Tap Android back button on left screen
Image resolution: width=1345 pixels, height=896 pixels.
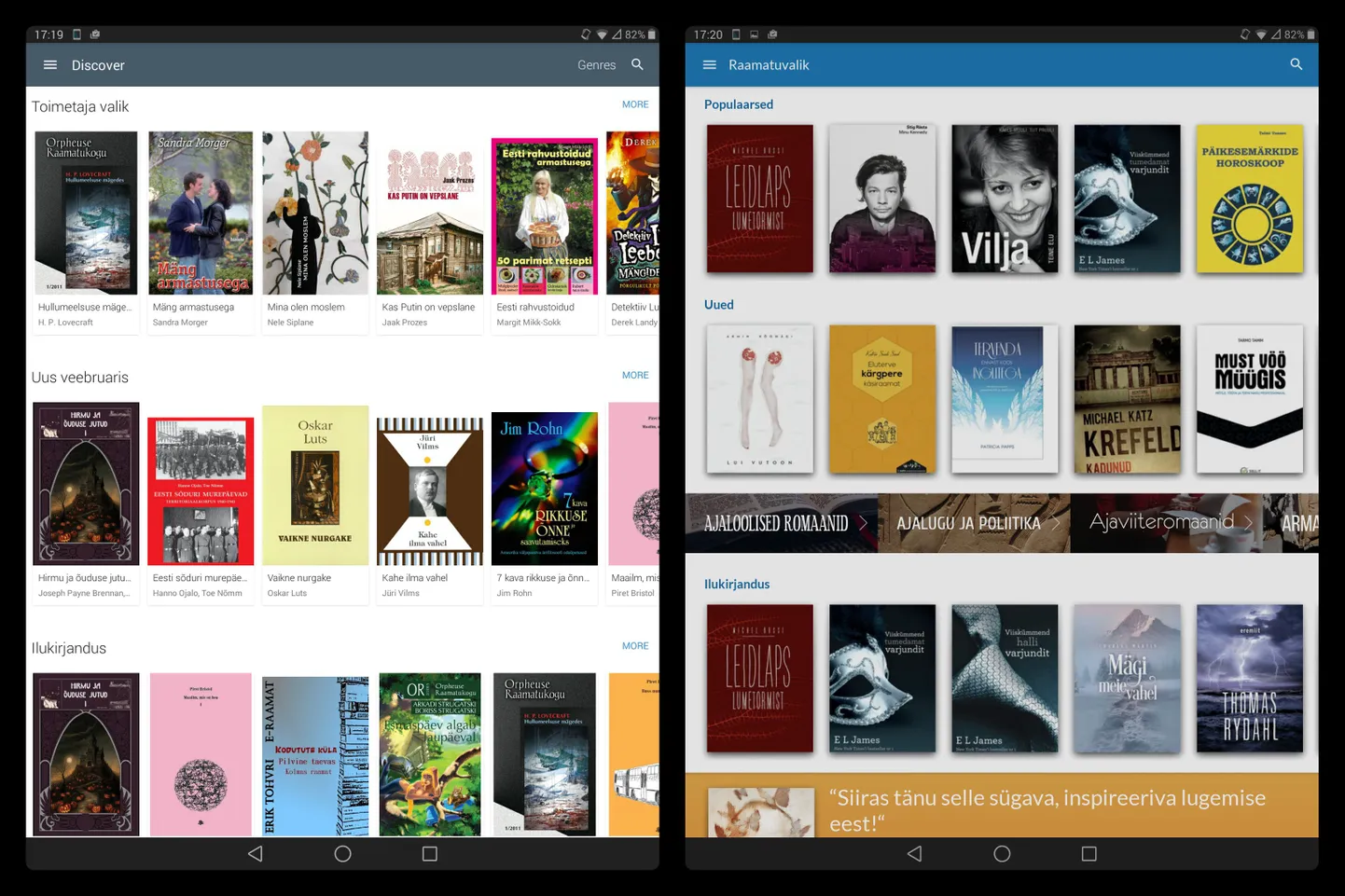[x=256, y=853]
